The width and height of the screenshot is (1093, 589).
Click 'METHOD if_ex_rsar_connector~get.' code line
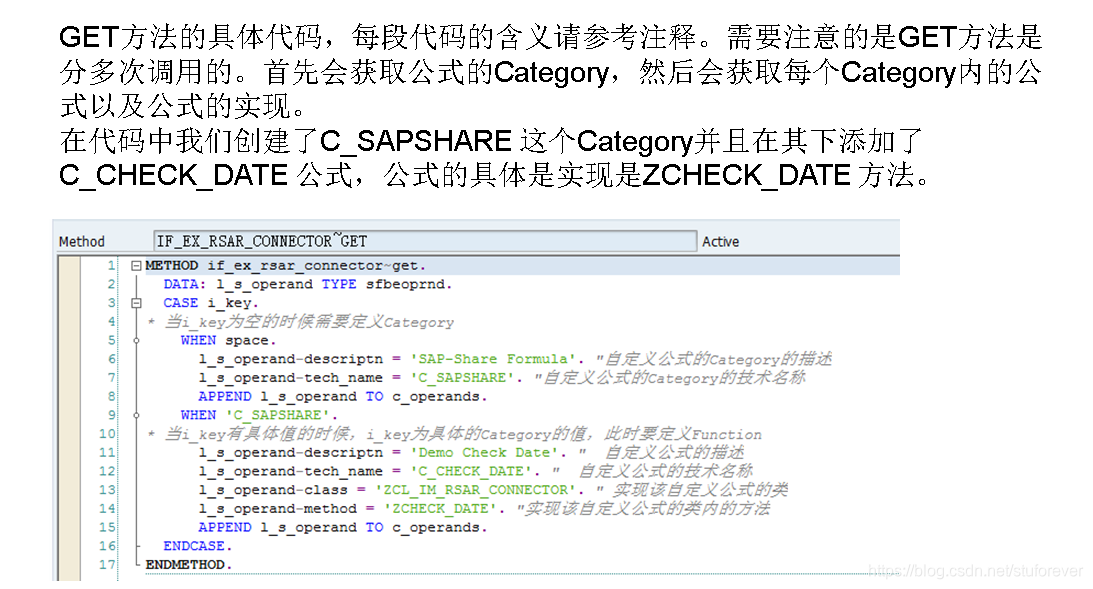pos(285,266)
